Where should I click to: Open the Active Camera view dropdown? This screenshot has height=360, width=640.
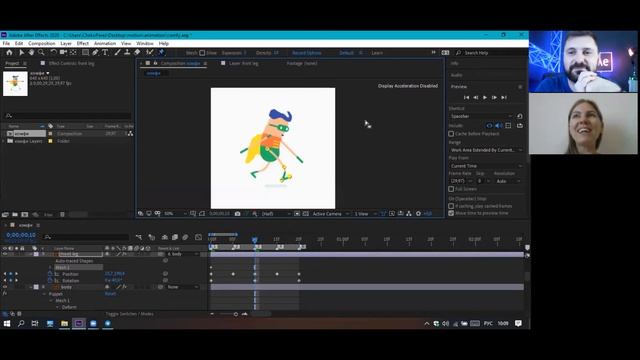pyautogui.click(x=331, y=213)
